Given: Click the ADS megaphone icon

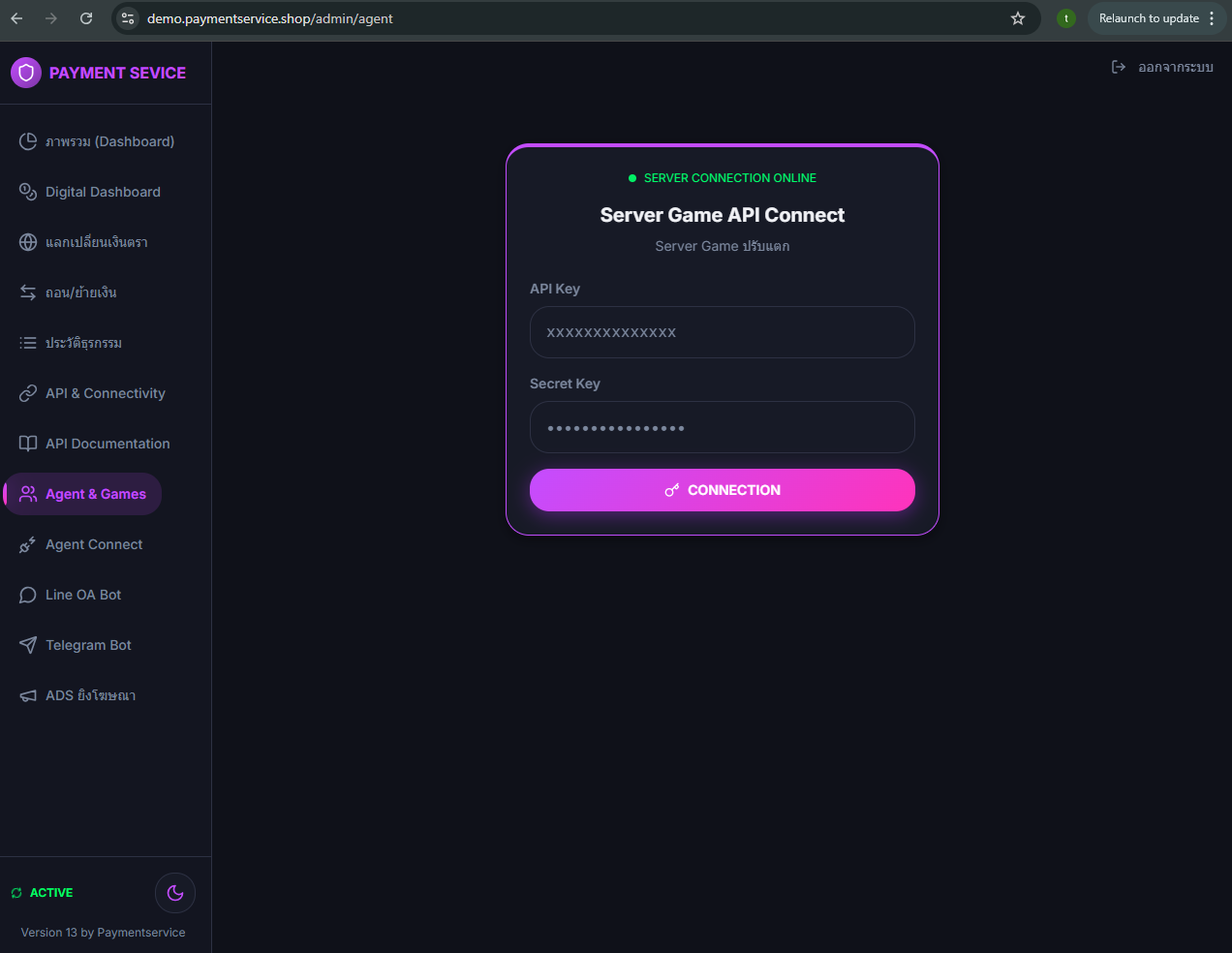Looking at the screenshot, I should 28,695.
